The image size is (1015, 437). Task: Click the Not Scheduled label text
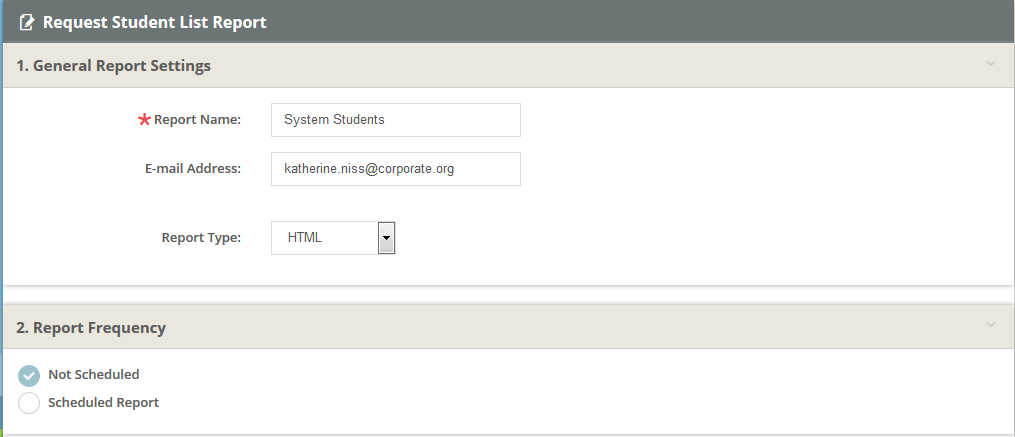[94, 375]
